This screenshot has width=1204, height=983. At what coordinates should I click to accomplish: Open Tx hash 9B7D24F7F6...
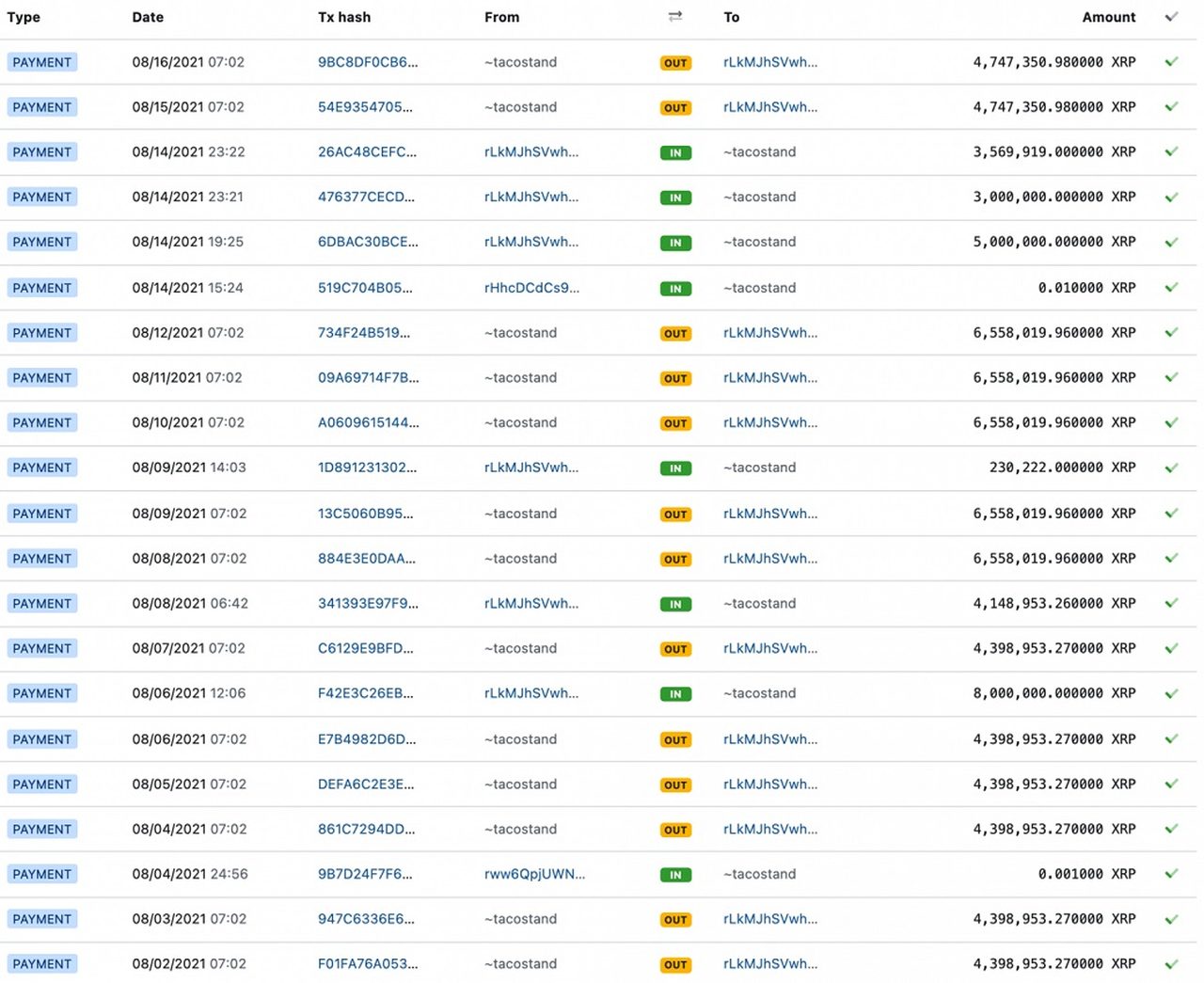(x=365, y=874)
